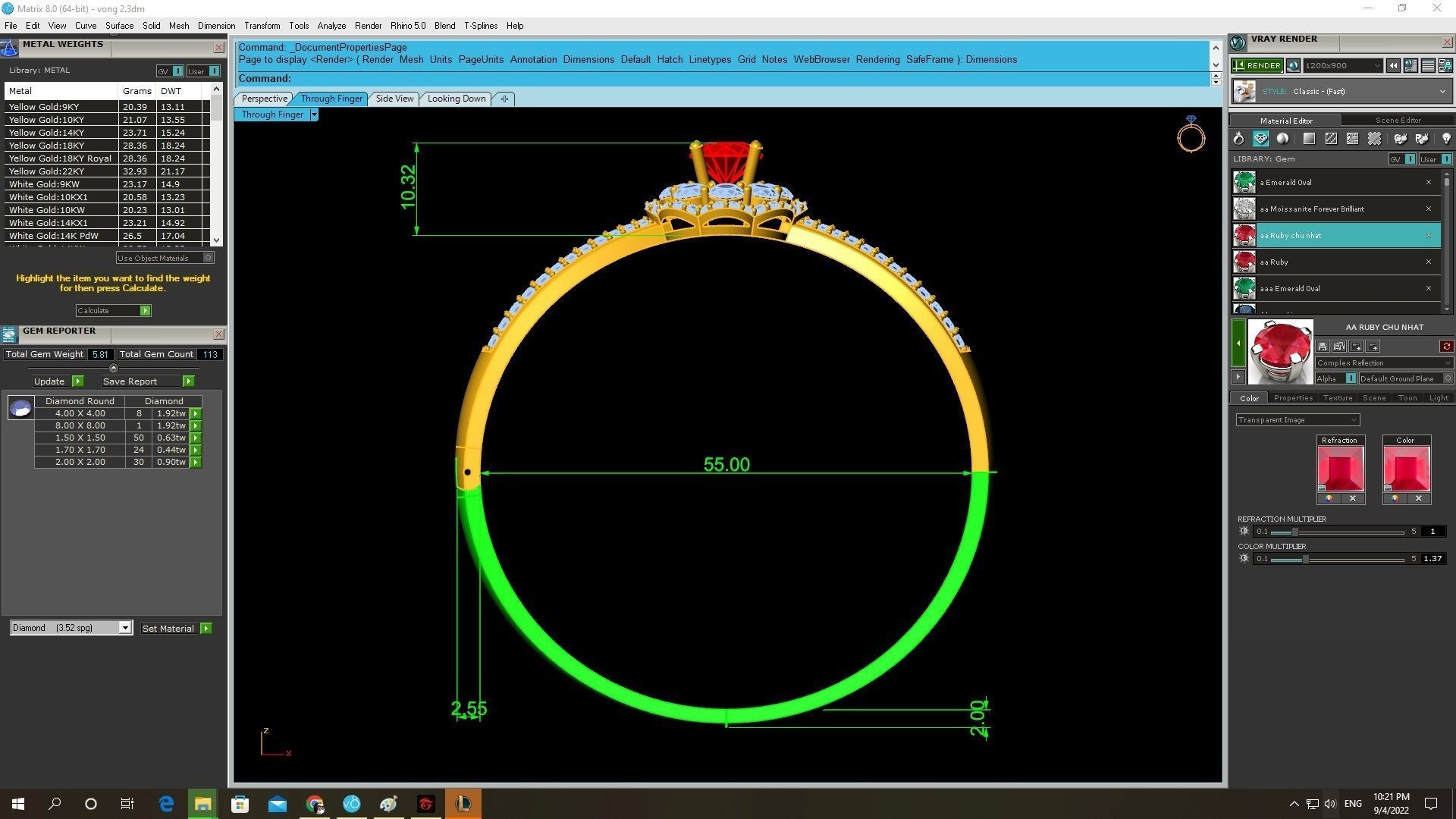Click the cross-shaped material category icon
Viewport: 1456px width, 819px height.
point(1374,139)
